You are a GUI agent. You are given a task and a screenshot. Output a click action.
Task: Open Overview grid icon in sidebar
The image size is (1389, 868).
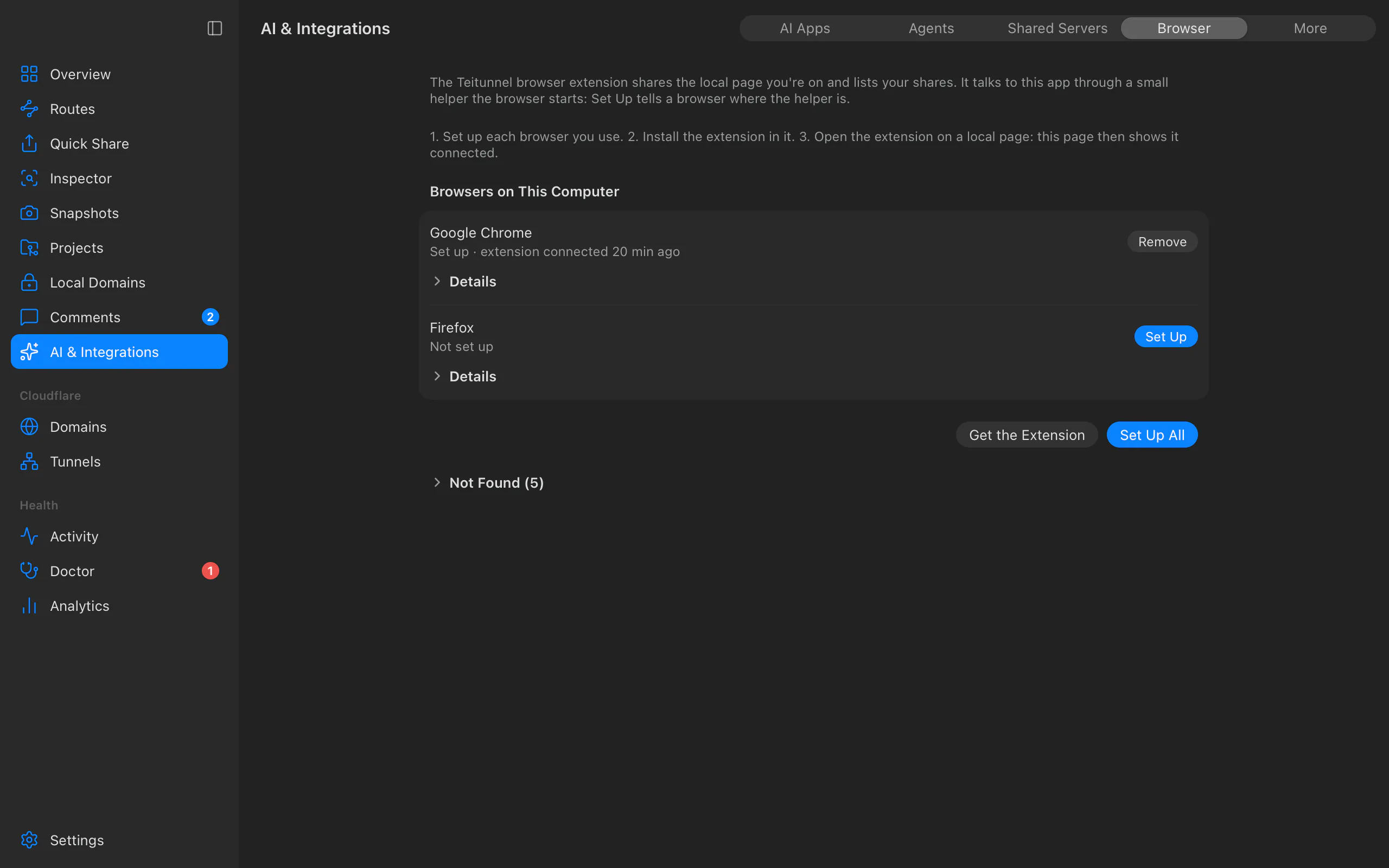tap(29, 74)
